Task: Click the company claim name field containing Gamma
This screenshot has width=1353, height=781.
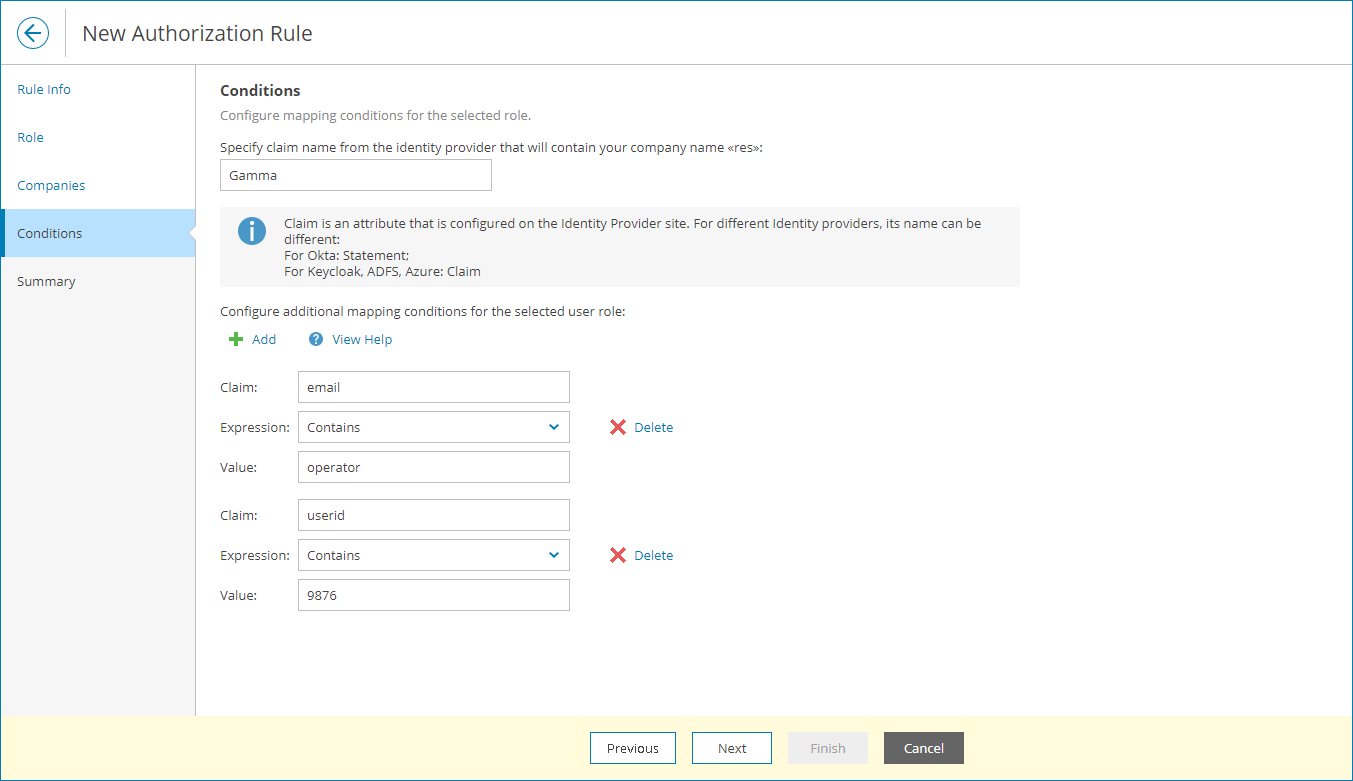Action: pyautogui.click(x=356, y=175)
